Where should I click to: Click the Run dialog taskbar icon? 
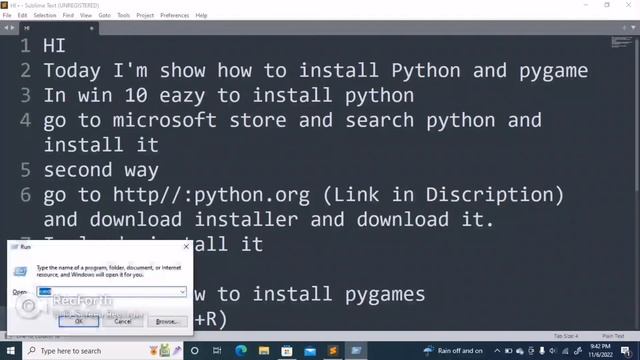coord(356,351)
